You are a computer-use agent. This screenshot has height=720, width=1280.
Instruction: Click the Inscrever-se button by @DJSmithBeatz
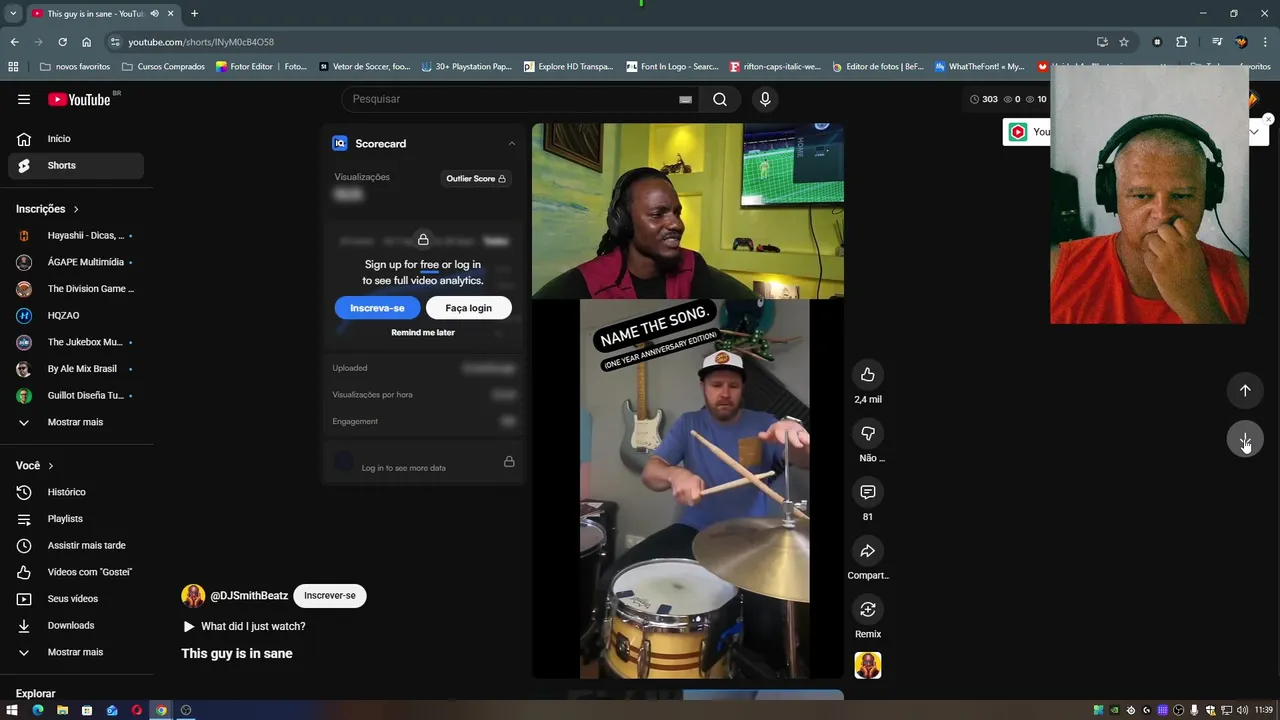(330, 596)
